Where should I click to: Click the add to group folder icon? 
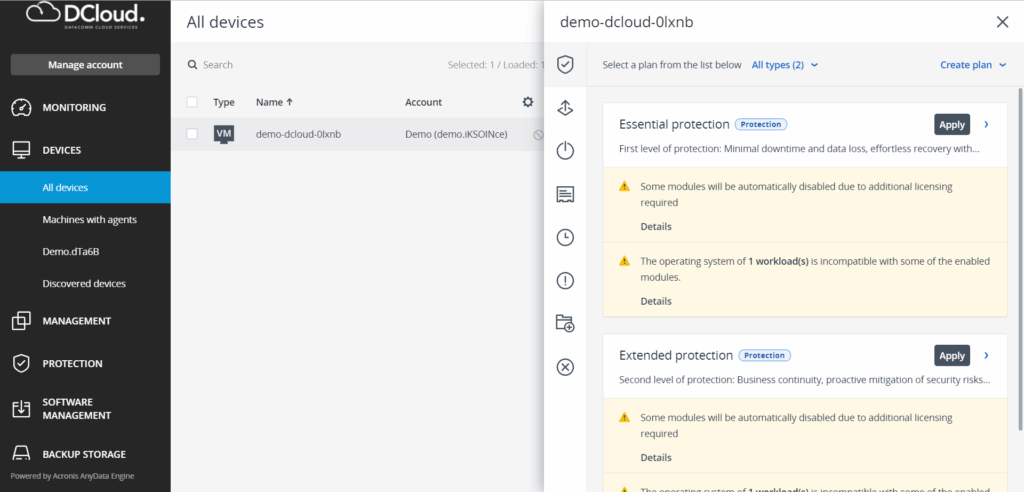point(565,323)
